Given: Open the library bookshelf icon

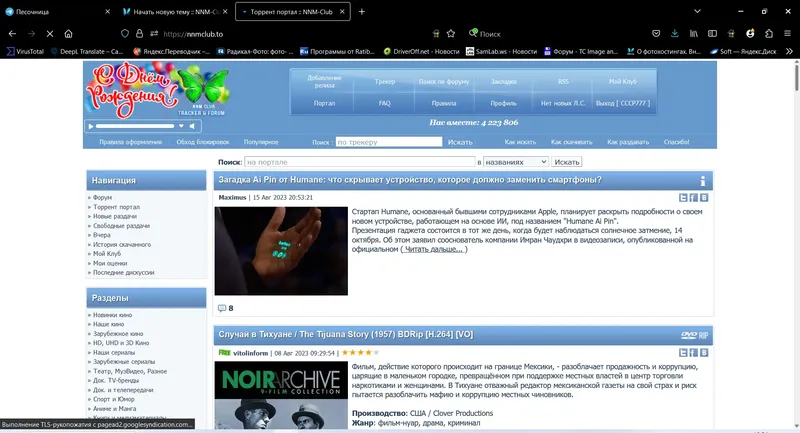Looking at the screenshot, I should point(693,34).
